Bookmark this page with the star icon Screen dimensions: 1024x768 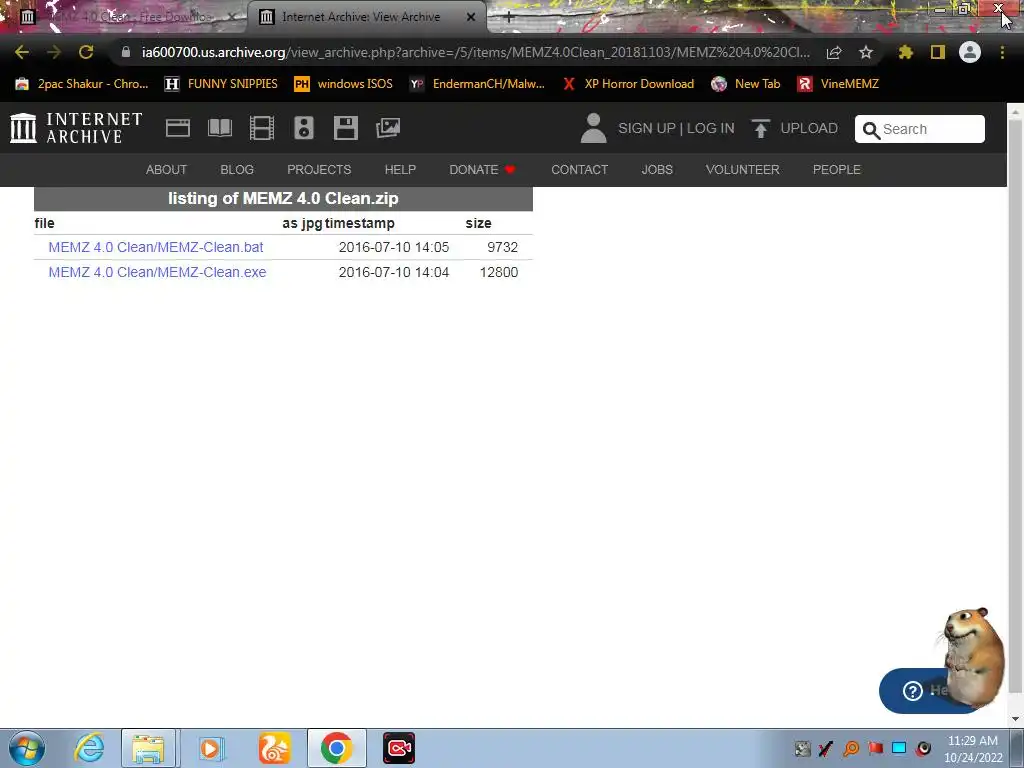(x=866, y=52)
